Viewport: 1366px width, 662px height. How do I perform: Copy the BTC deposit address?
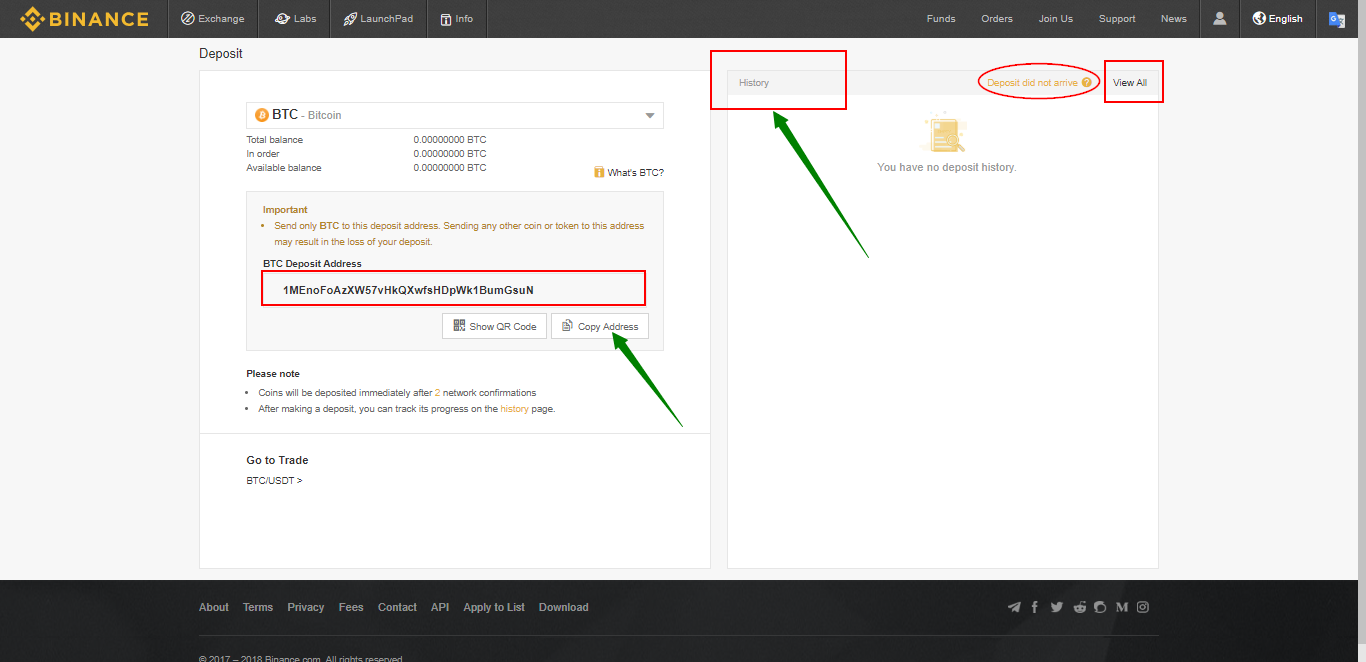point(600,326)
